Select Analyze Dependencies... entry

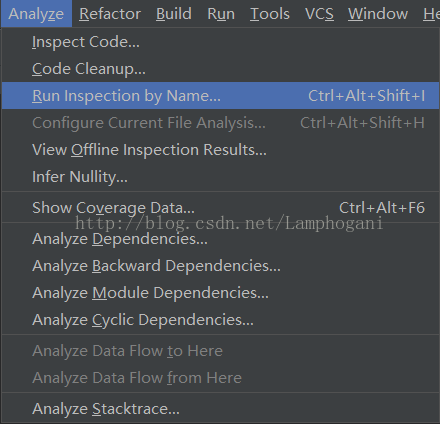(x=220, y=239)
